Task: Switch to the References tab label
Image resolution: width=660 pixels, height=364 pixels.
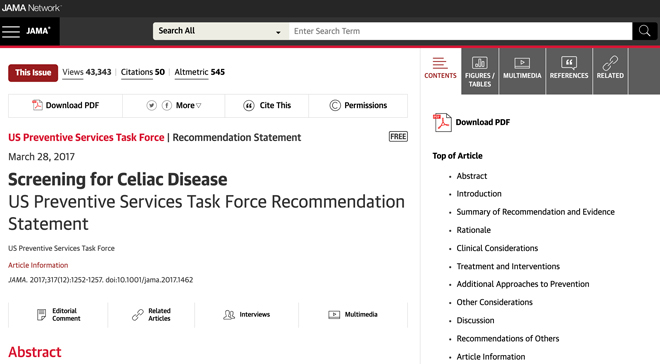Action: pos(569,76)
